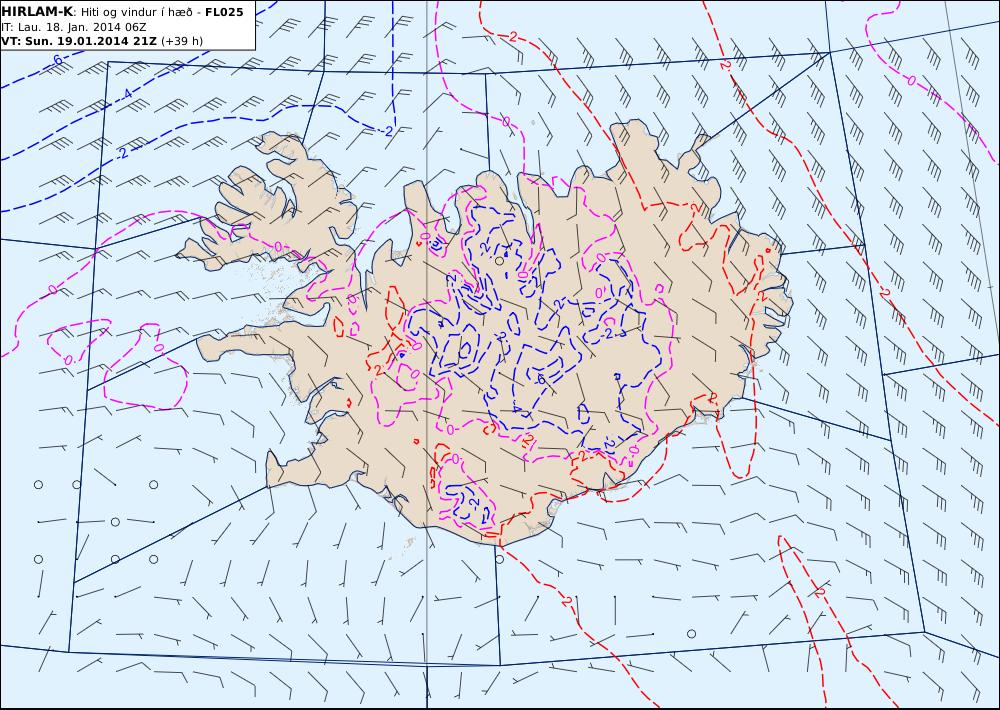Select the red 2 label offshore directly south of Iceland

[x=566, y=600]
